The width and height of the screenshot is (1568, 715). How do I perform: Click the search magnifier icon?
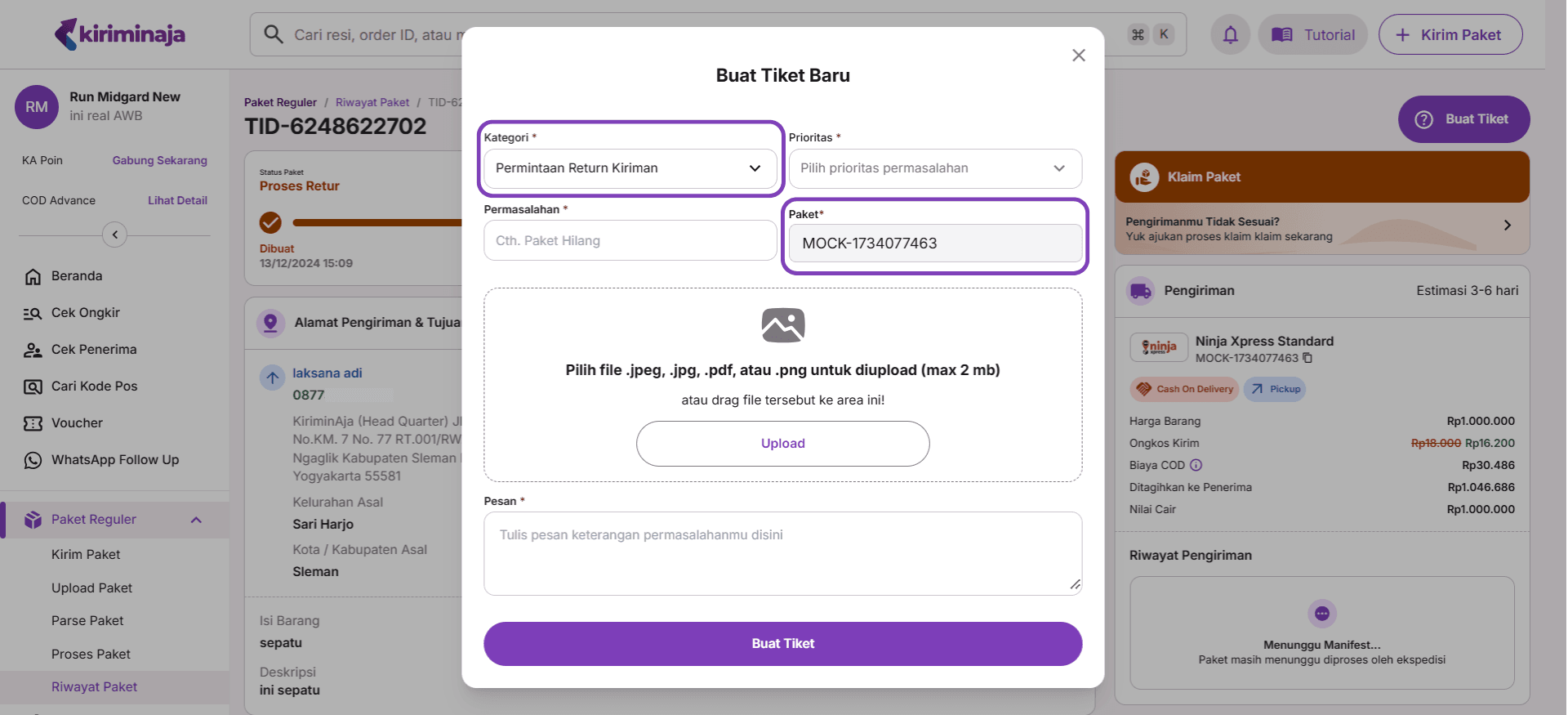274,34
